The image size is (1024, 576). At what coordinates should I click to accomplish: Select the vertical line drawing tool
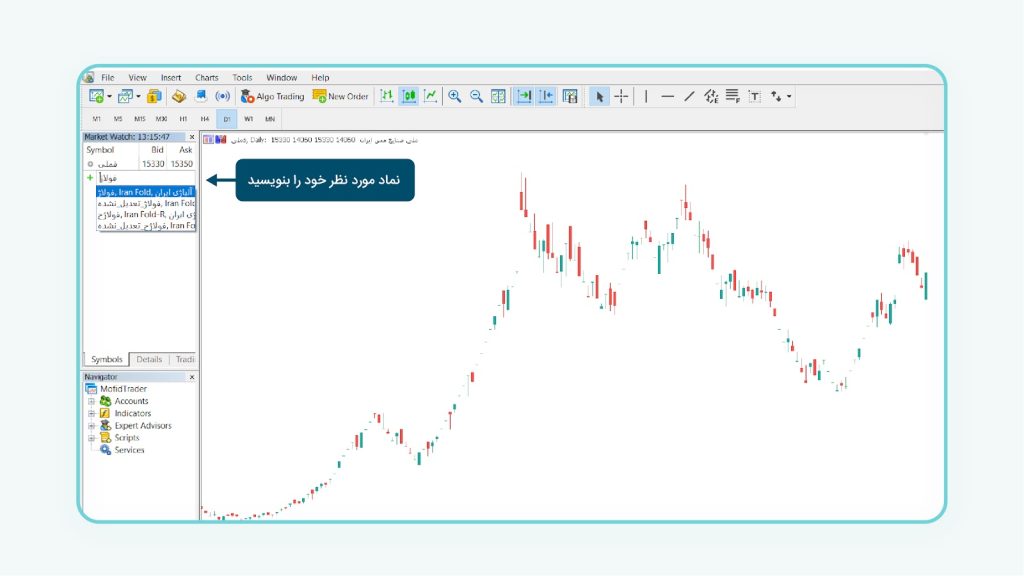(x=646, y=96)
